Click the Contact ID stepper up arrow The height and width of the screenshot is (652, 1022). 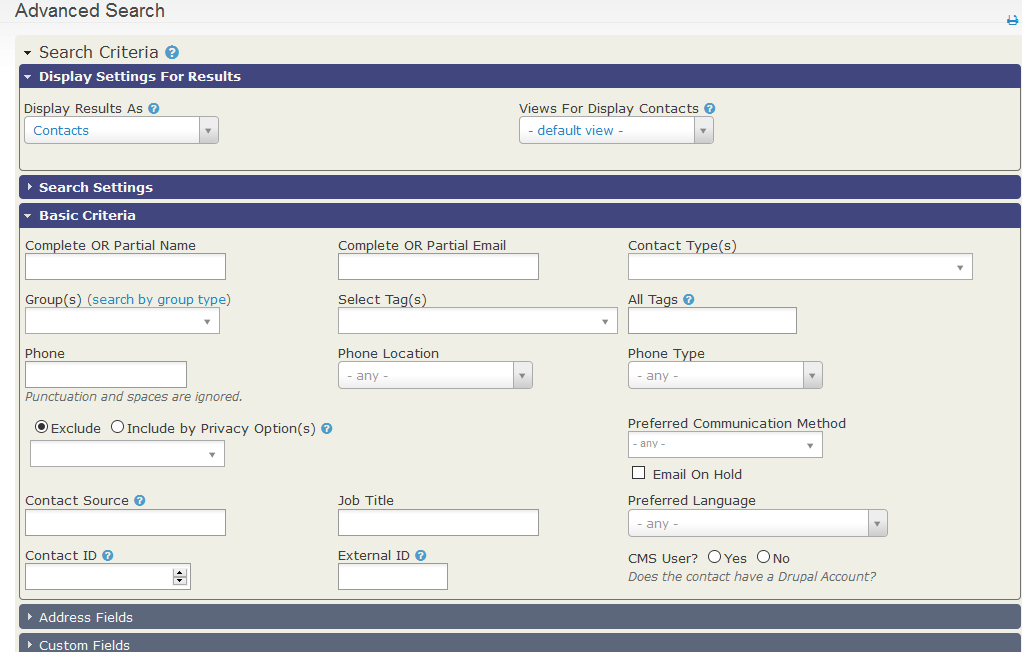180,571
